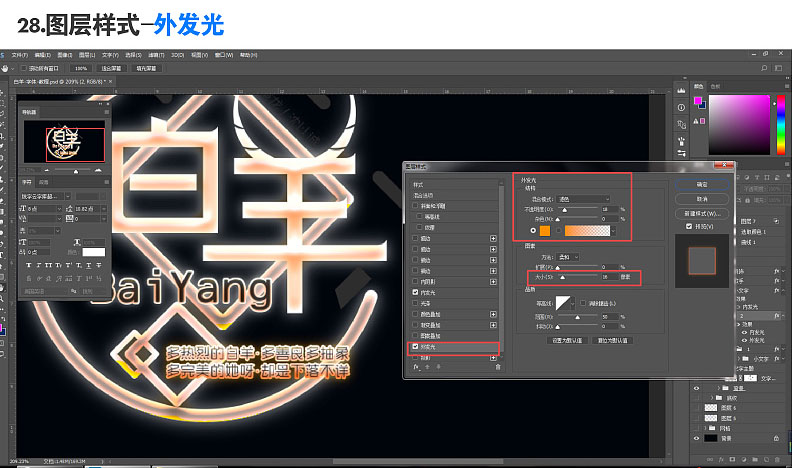Toggle faux bold in Character panel
Screen dimensions: 800x468
pos(29,265)
